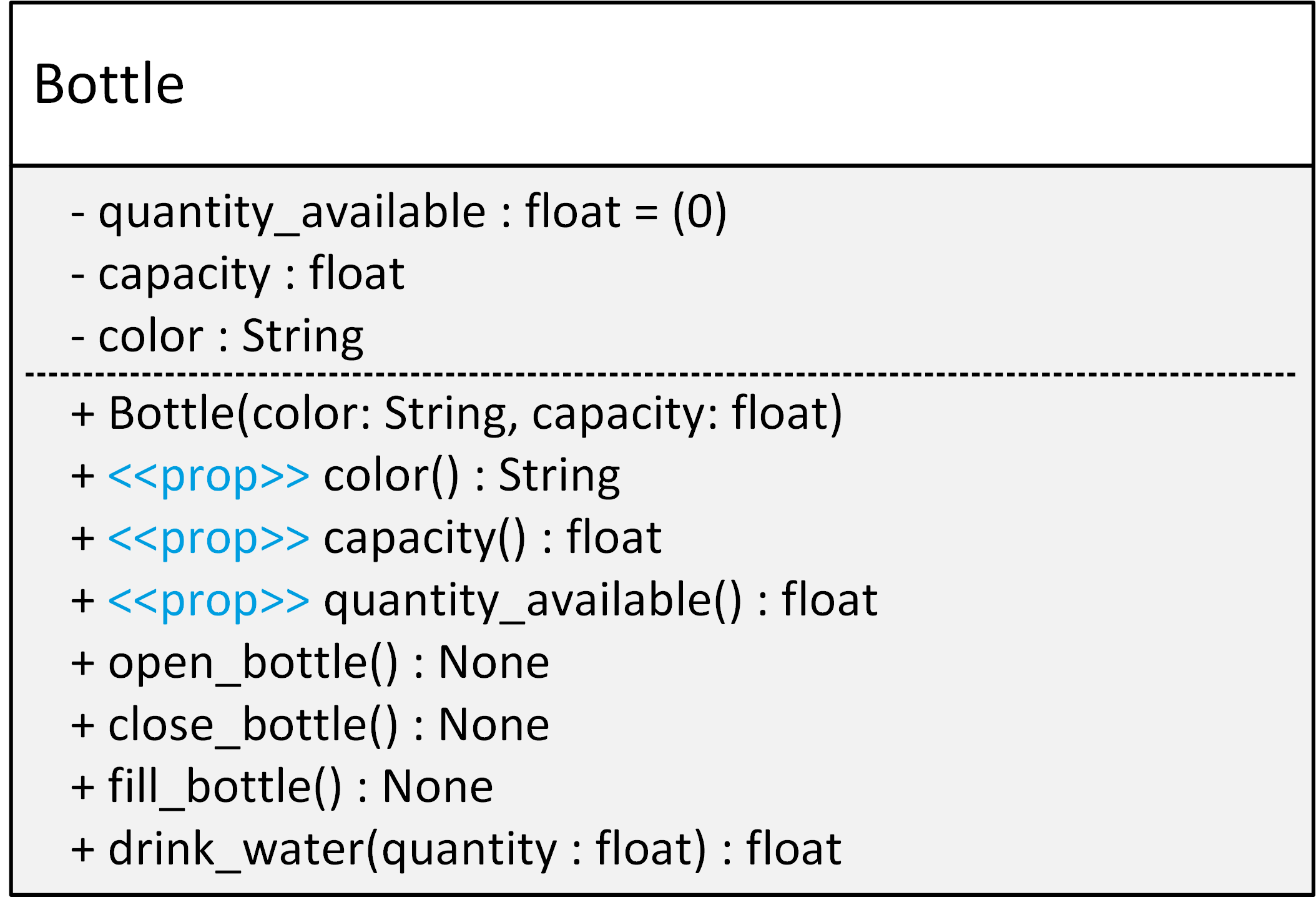Click the Bottle class name title
Screen dimensions: 1316x905
109,84
